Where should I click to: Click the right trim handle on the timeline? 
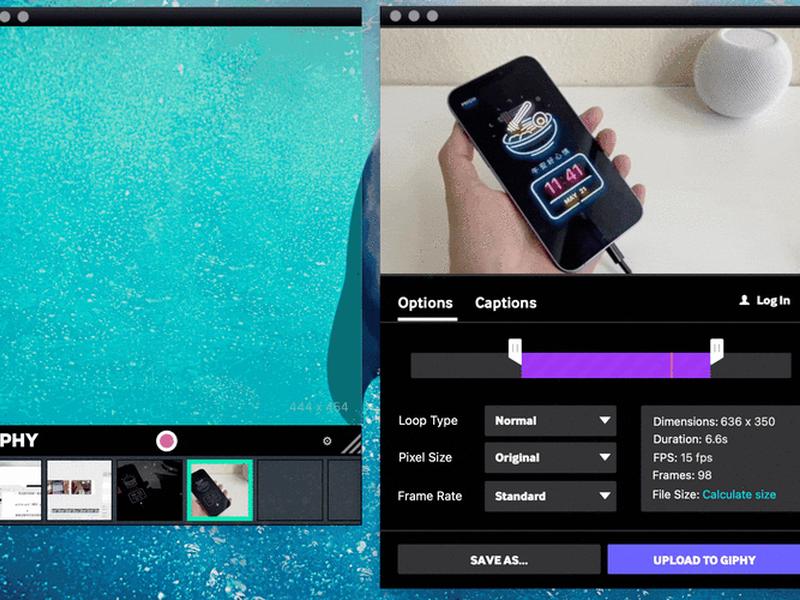point(717,352)
